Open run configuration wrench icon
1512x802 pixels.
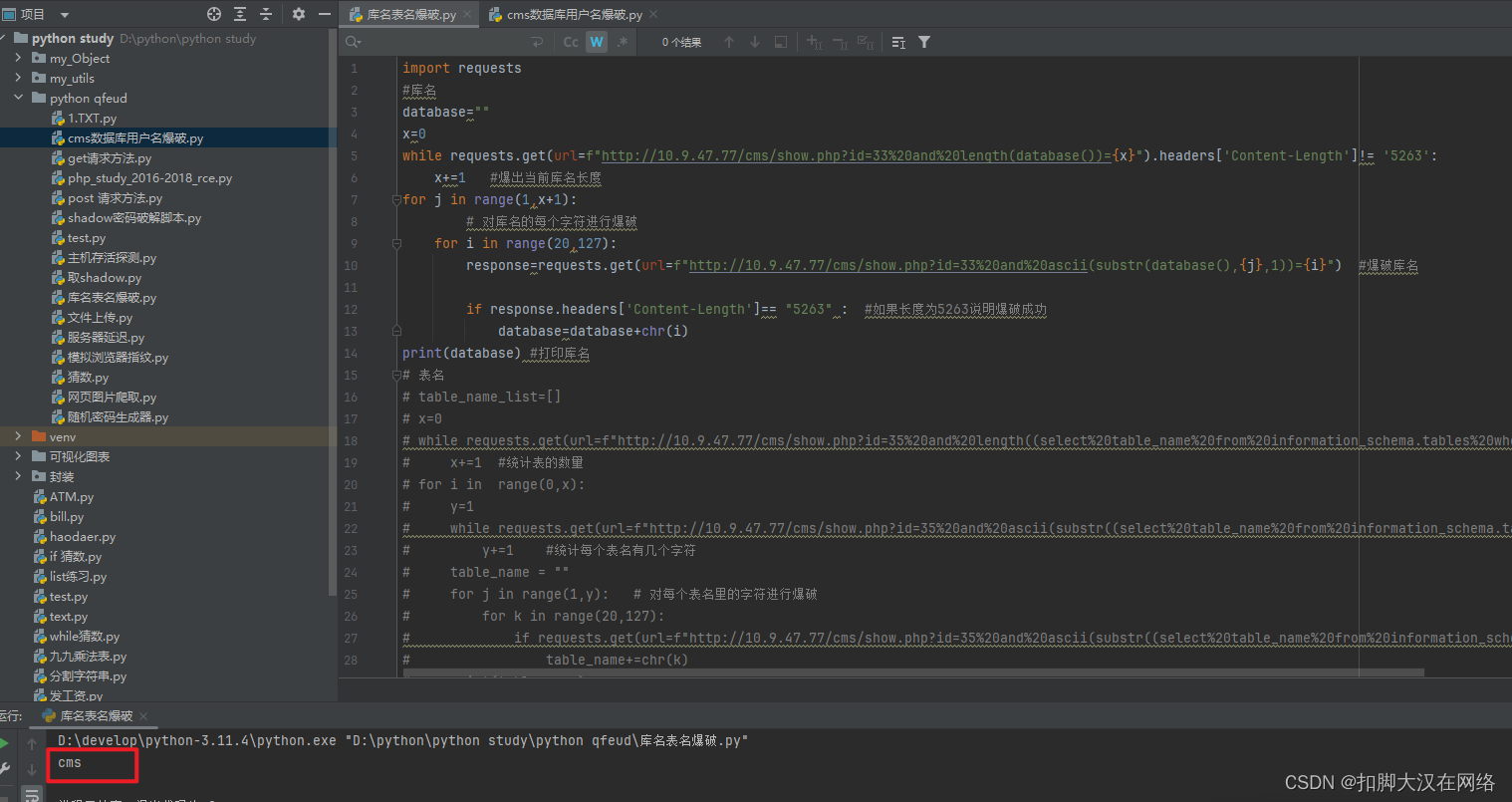(x=5, y=769)
